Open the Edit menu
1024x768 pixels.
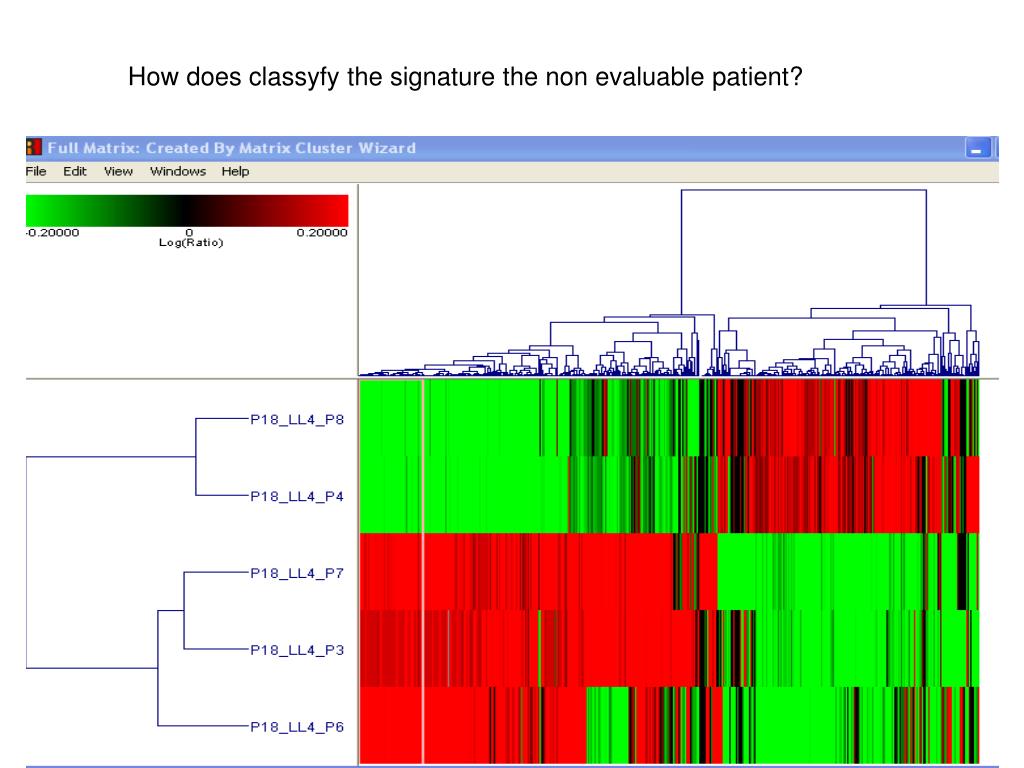[x=74, y=171]
